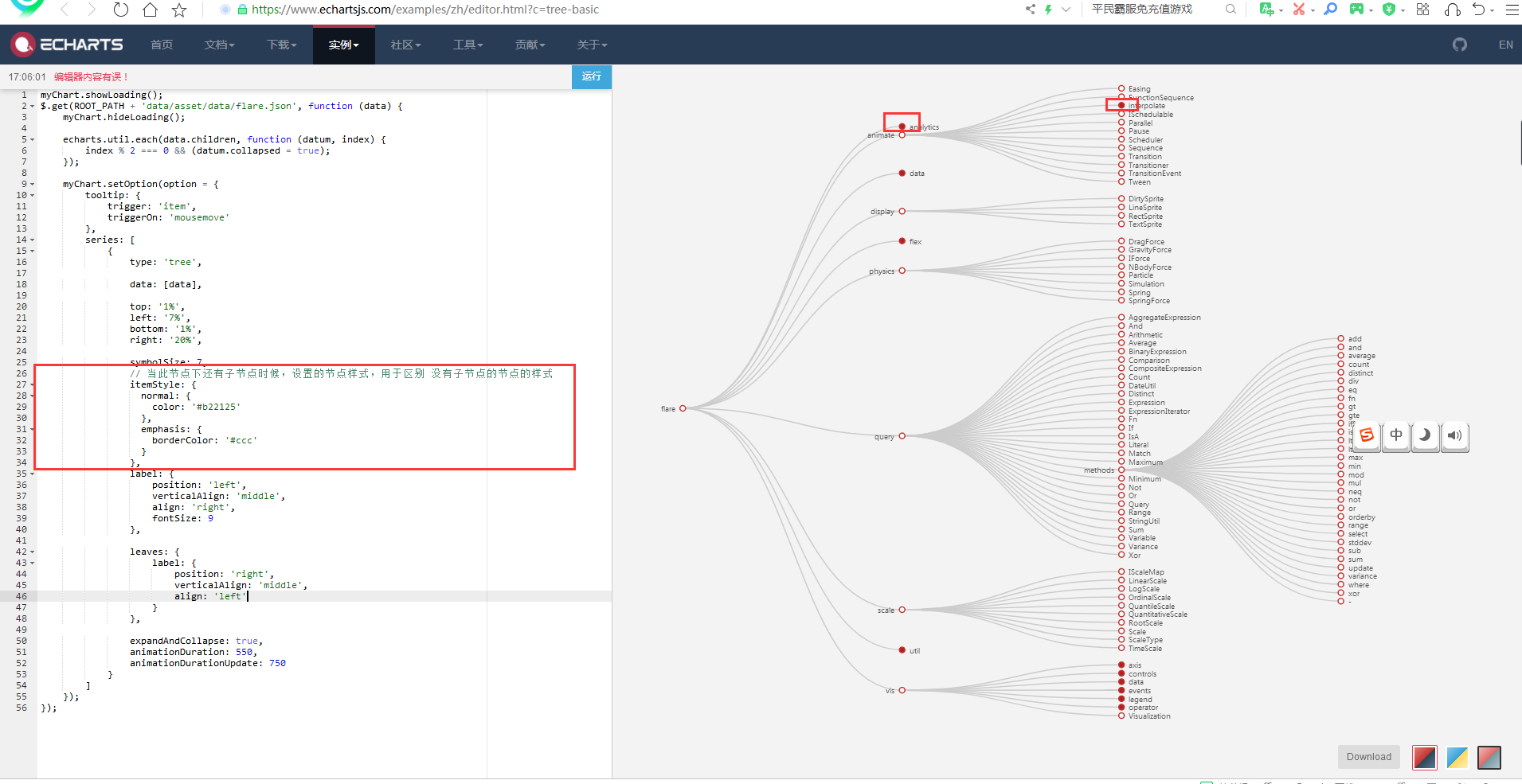
Task: Toggle night mode with the moon icon
Action: tap(1426, 436)
